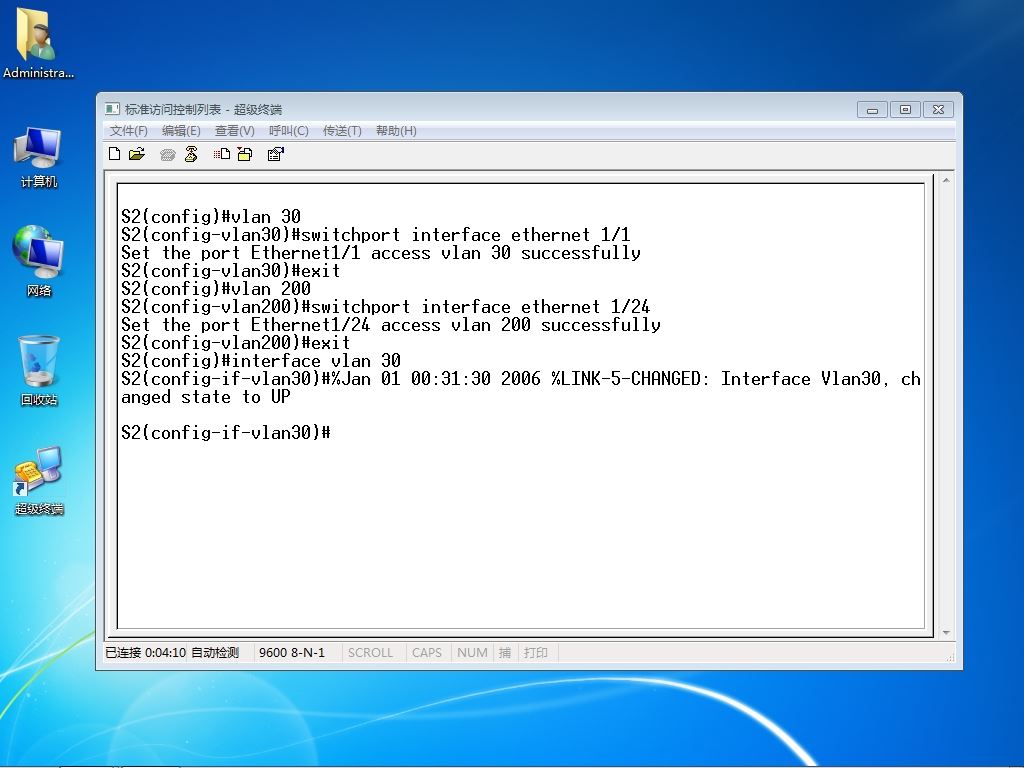Click the final S2(config-if-vlan30)# prompt
This screenshot has width=1024, height=768.
[225, 432]
